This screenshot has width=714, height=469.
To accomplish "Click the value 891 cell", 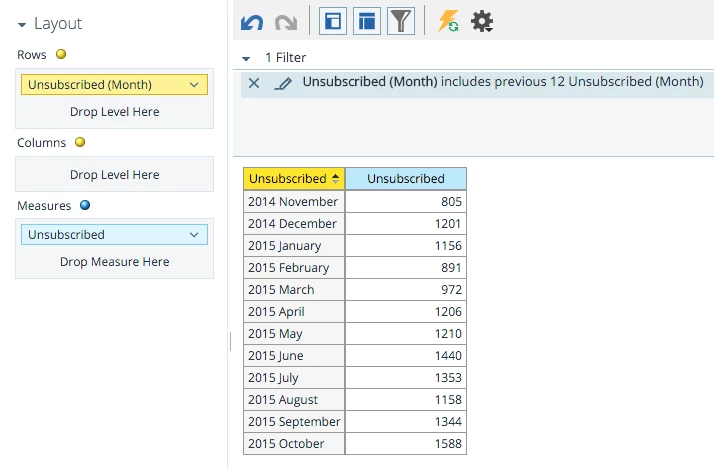I will (x=406, y=267).
